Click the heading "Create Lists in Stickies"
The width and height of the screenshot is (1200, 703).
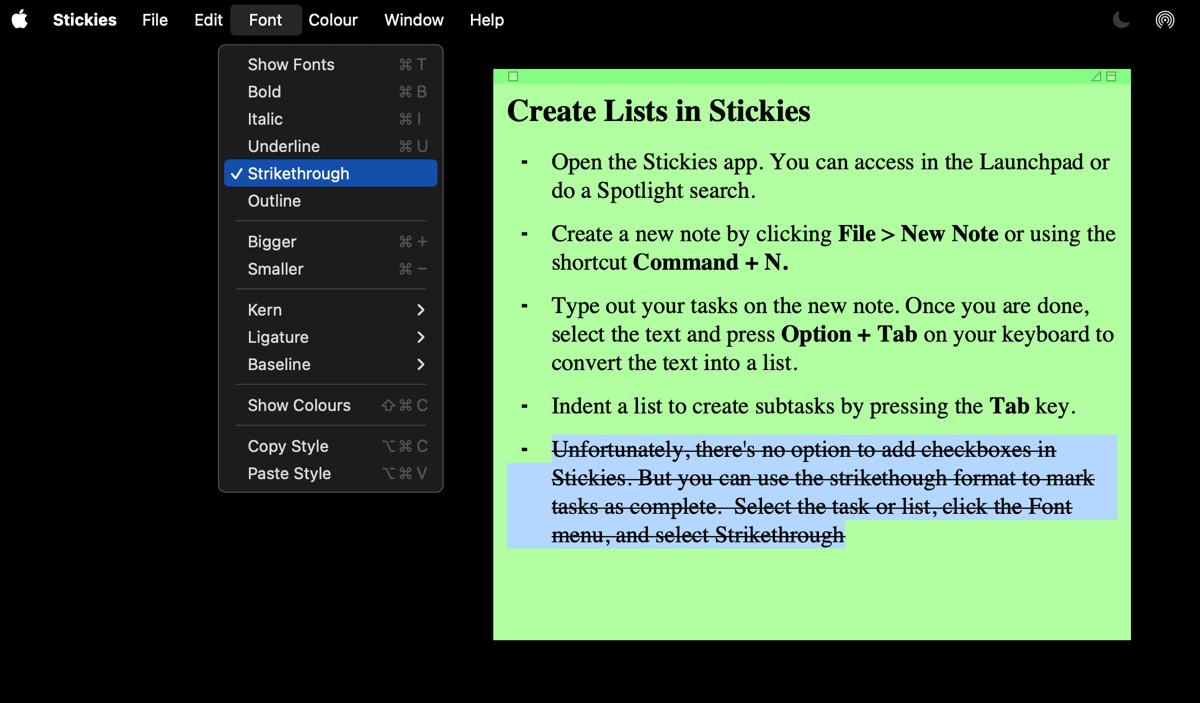[x=658, y=111]
